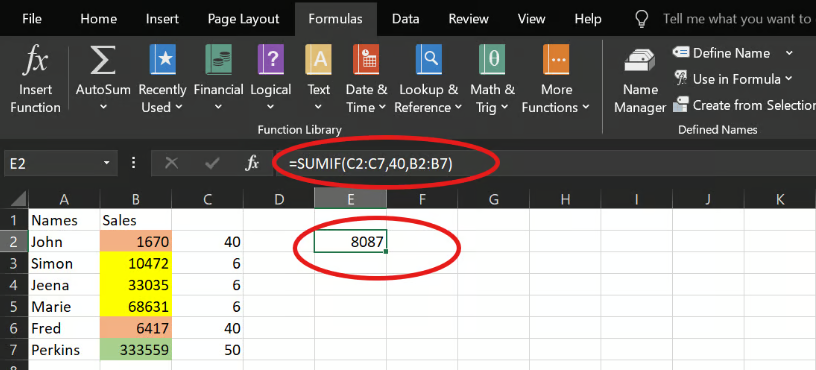Open Math & Trig functions icon
Viewport: 816px width, 370px height.
point(492,60)
